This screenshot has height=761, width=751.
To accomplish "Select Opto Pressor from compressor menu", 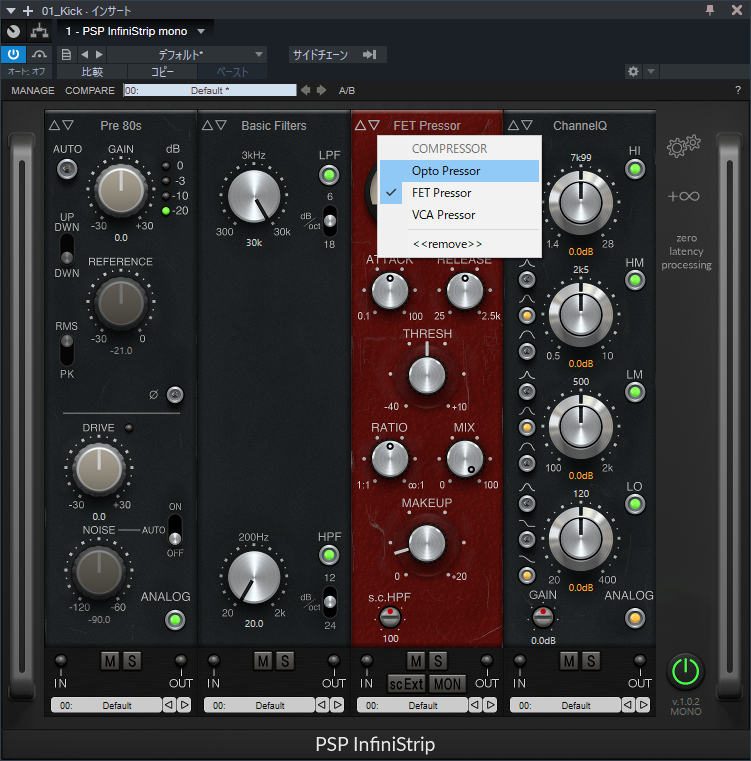I will point(459,171).
